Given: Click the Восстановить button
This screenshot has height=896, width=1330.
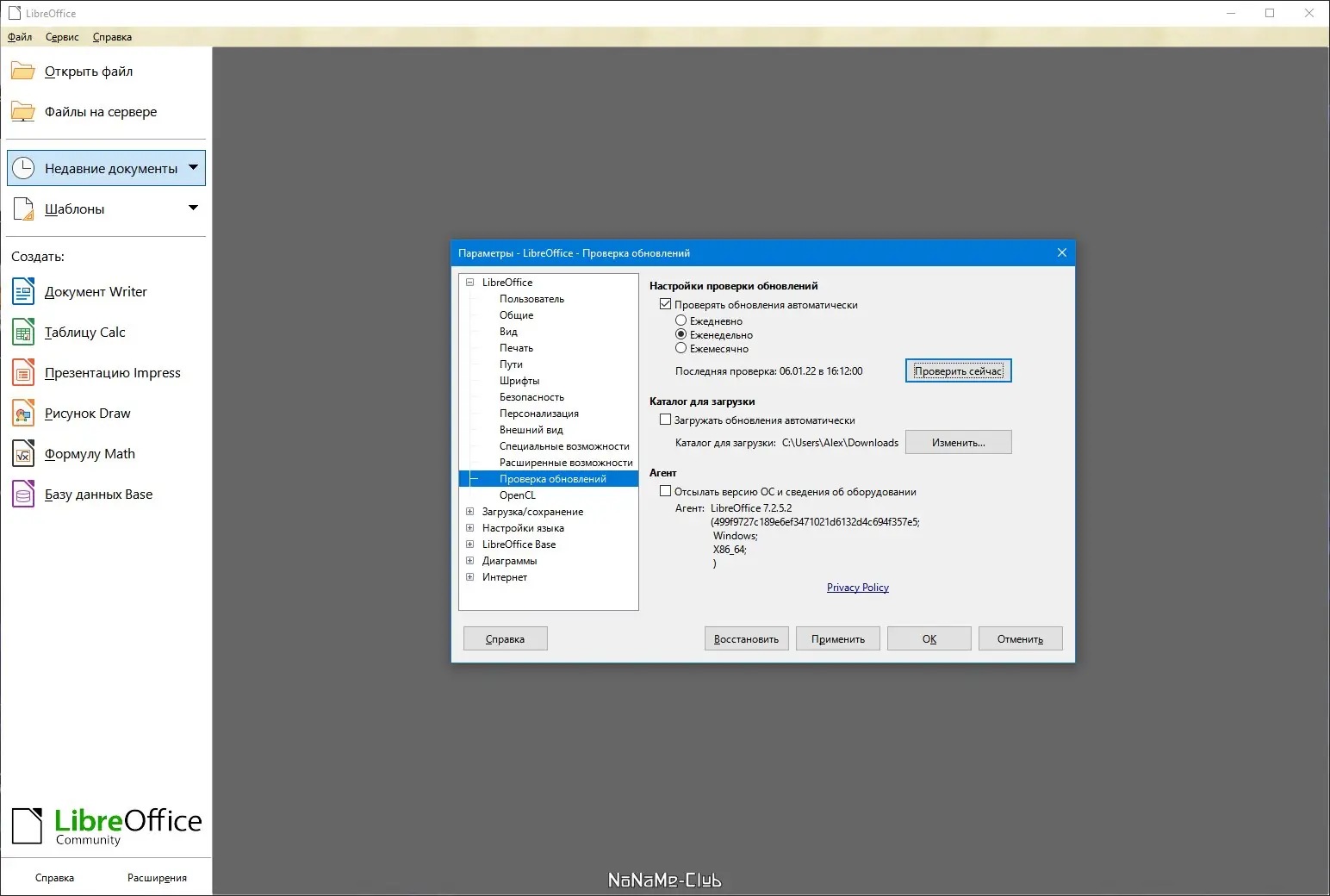Looking at the screenshot, I should (x=747, y=638).
